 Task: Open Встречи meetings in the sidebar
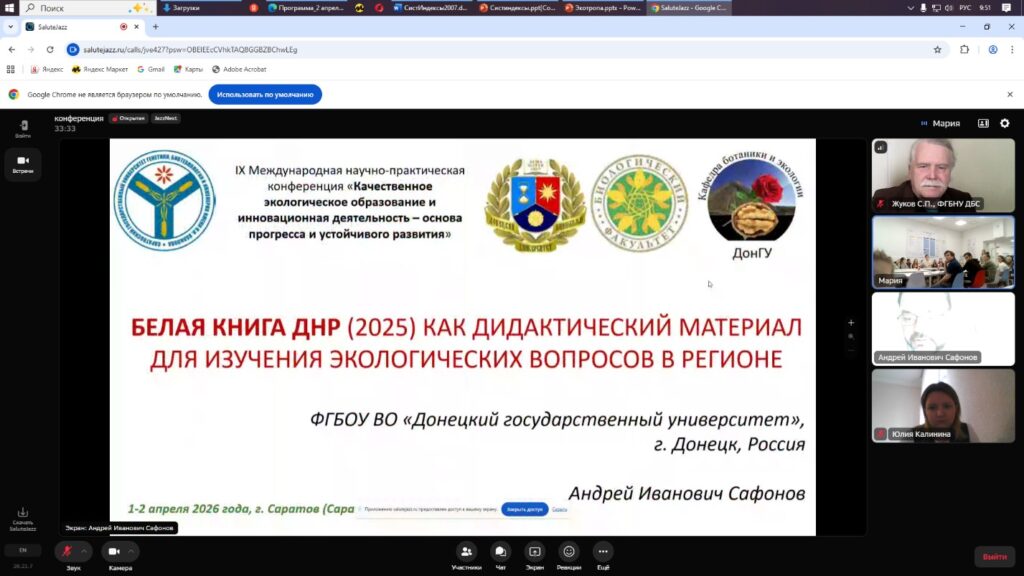pyautogui.click(x=22, y=163)
